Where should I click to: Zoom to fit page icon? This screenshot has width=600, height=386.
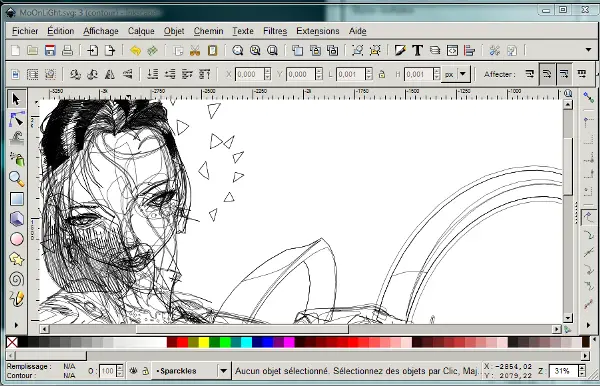pyautogui.click(x=272, y=50)
